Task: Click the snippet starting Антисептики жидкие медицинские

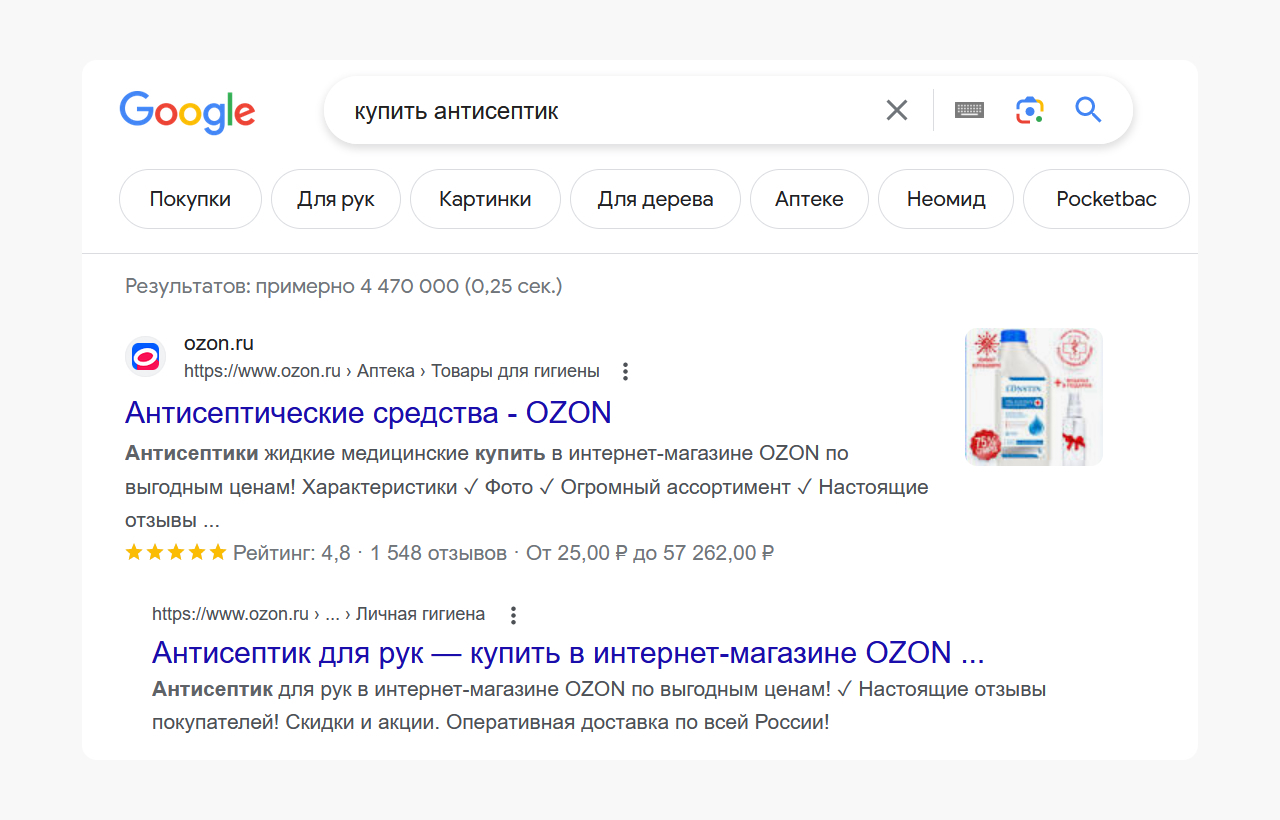Action: point(527,487)
